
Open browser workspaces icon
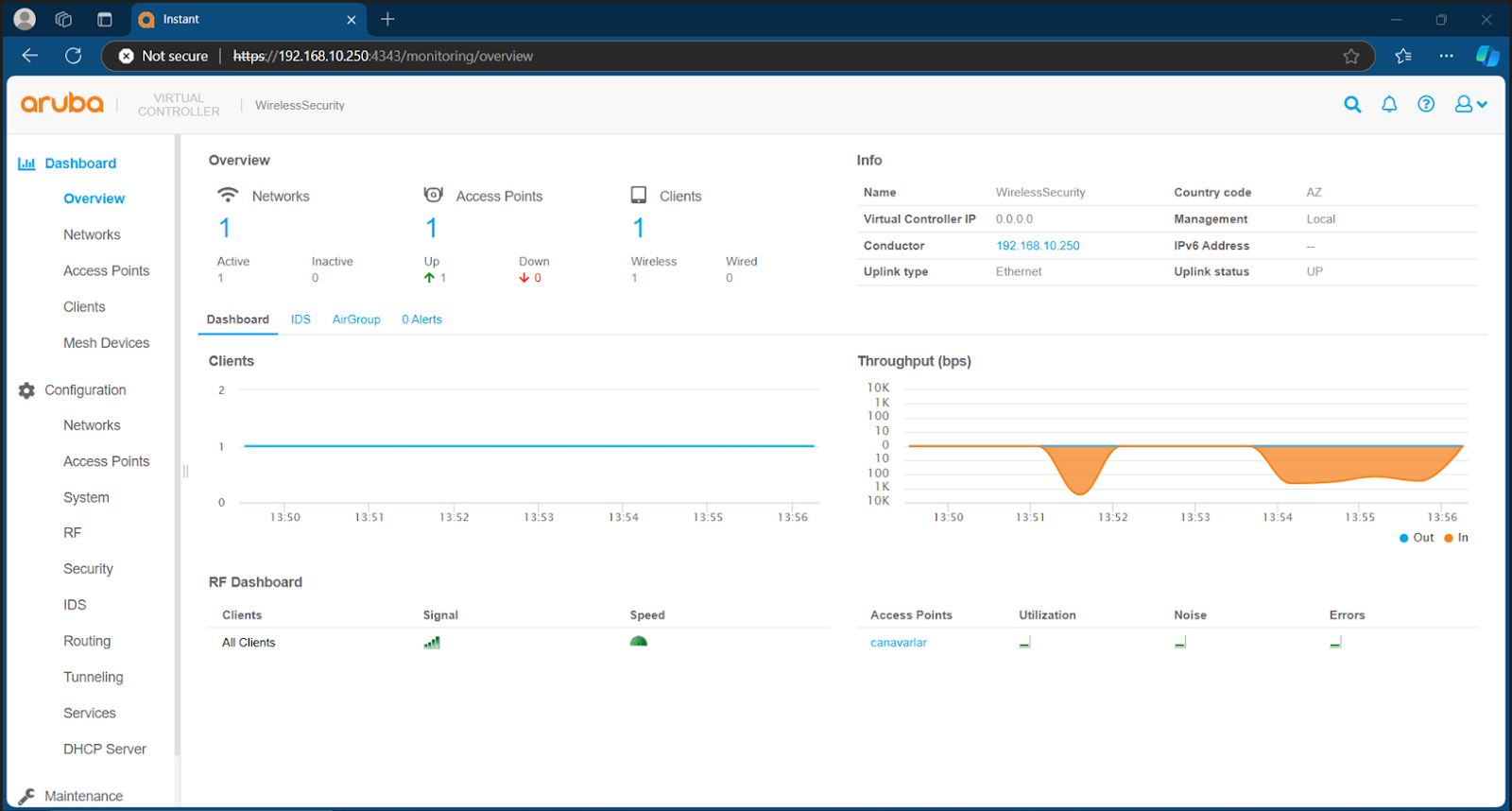click(64, 19)
